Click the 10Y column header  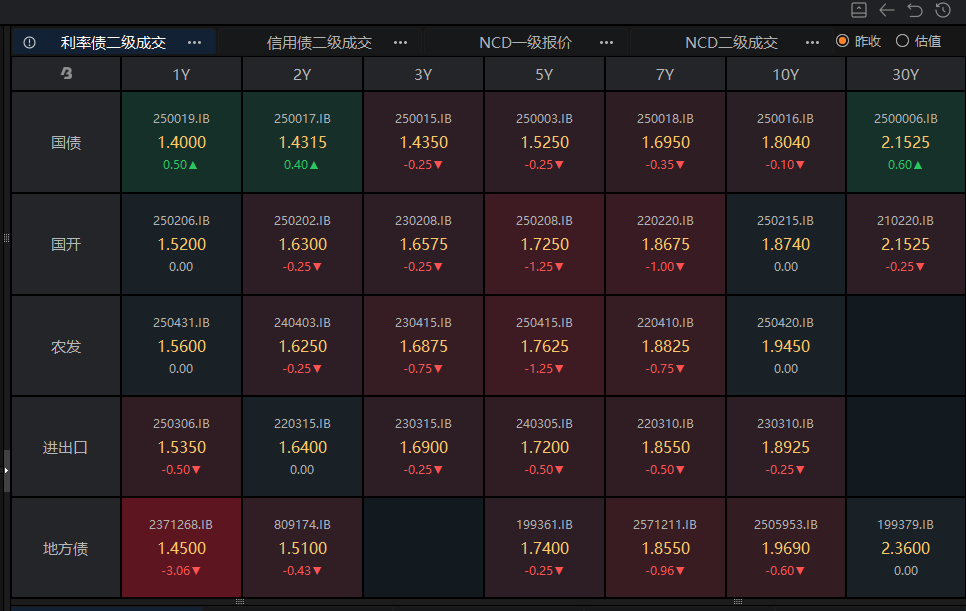point(786,74)
